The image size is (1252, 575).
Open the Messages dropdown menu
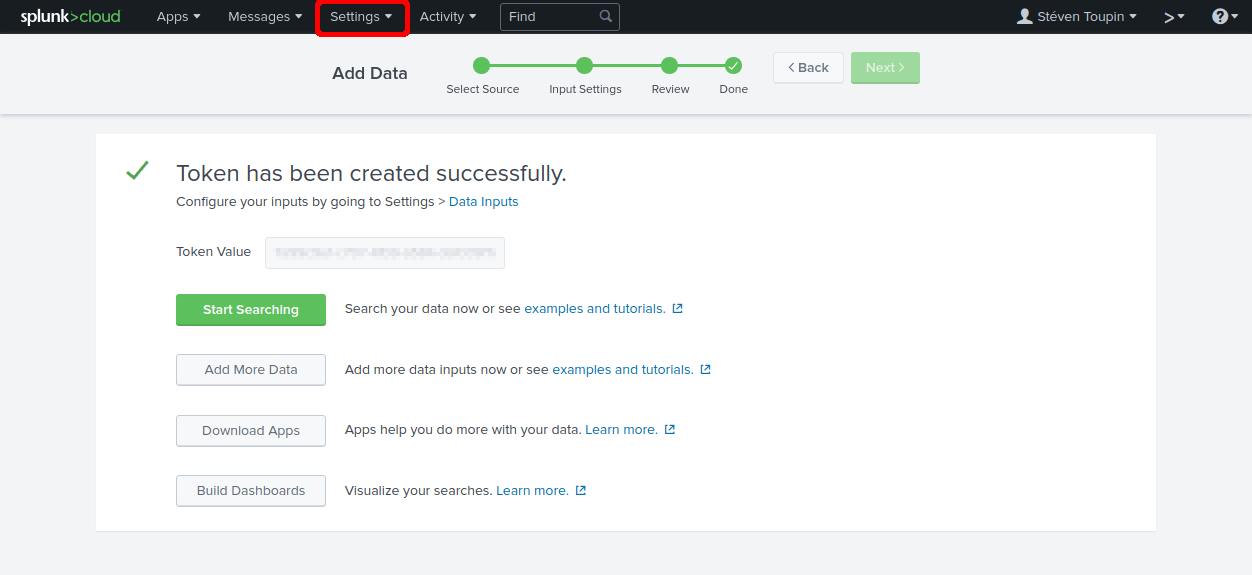[x=265, y=17]
